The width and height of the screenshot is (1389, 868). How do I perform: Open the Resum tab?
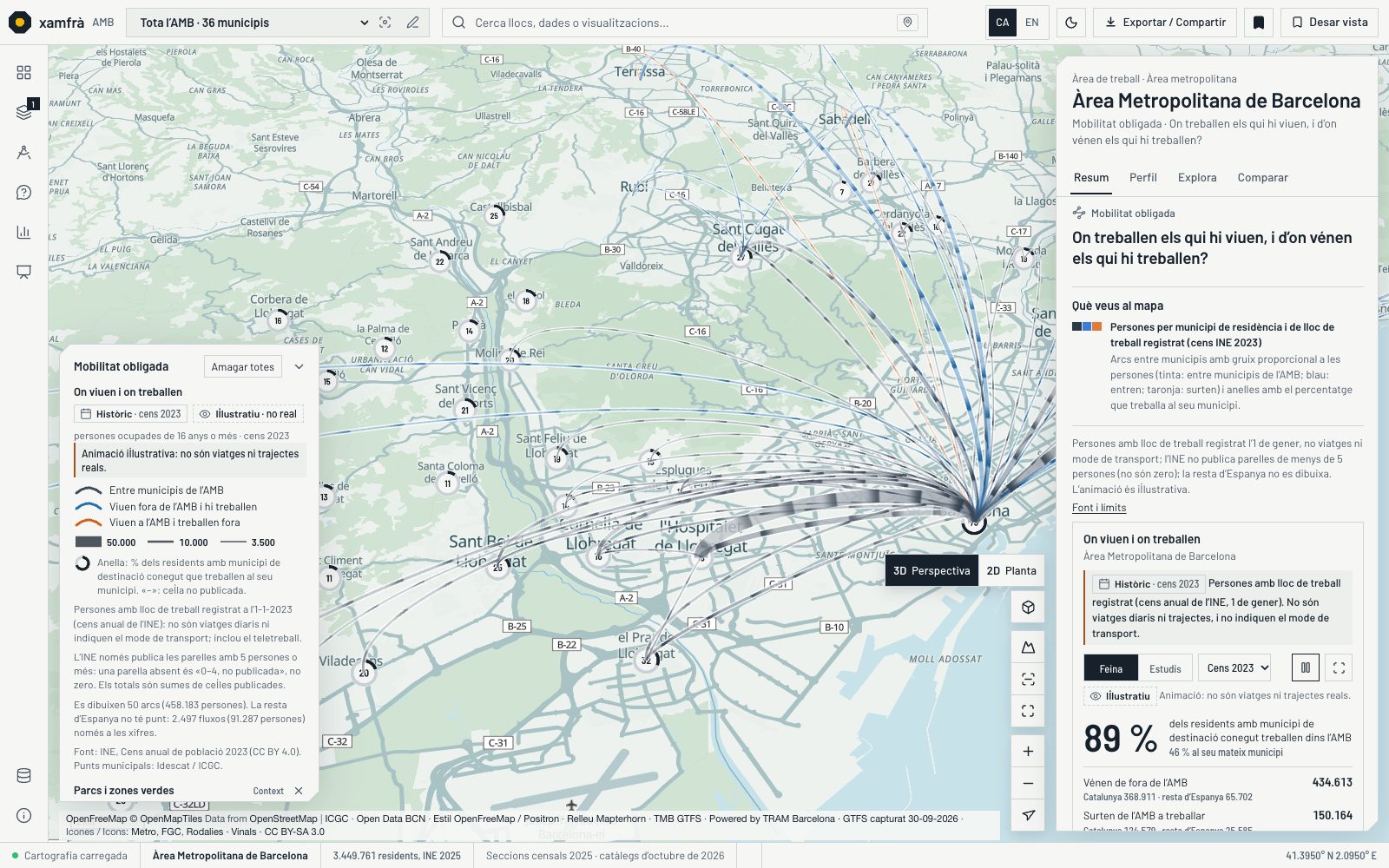[1091, 178]
